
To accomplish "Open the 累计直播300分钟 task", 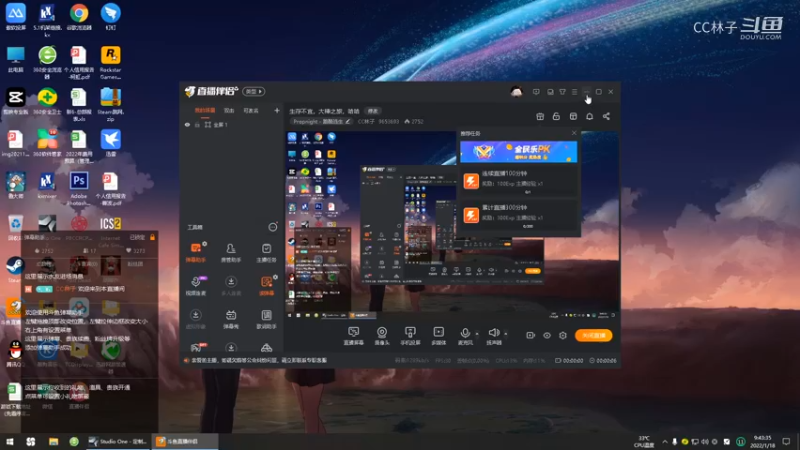I will [x=518, y=215].
